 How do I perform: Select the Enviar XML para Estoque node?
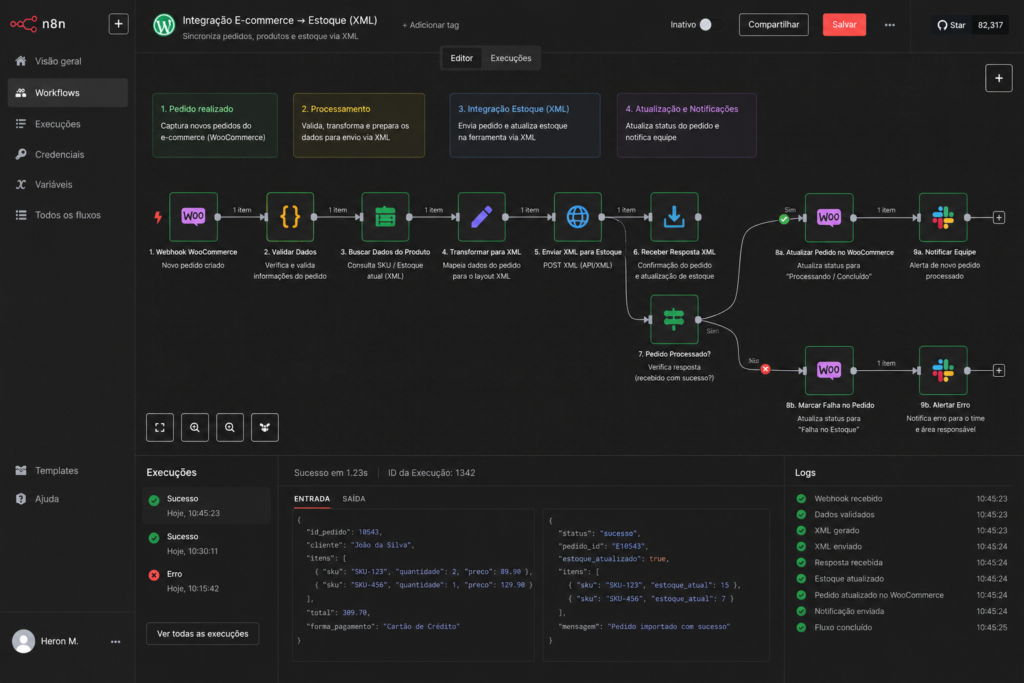pos(577,217)
